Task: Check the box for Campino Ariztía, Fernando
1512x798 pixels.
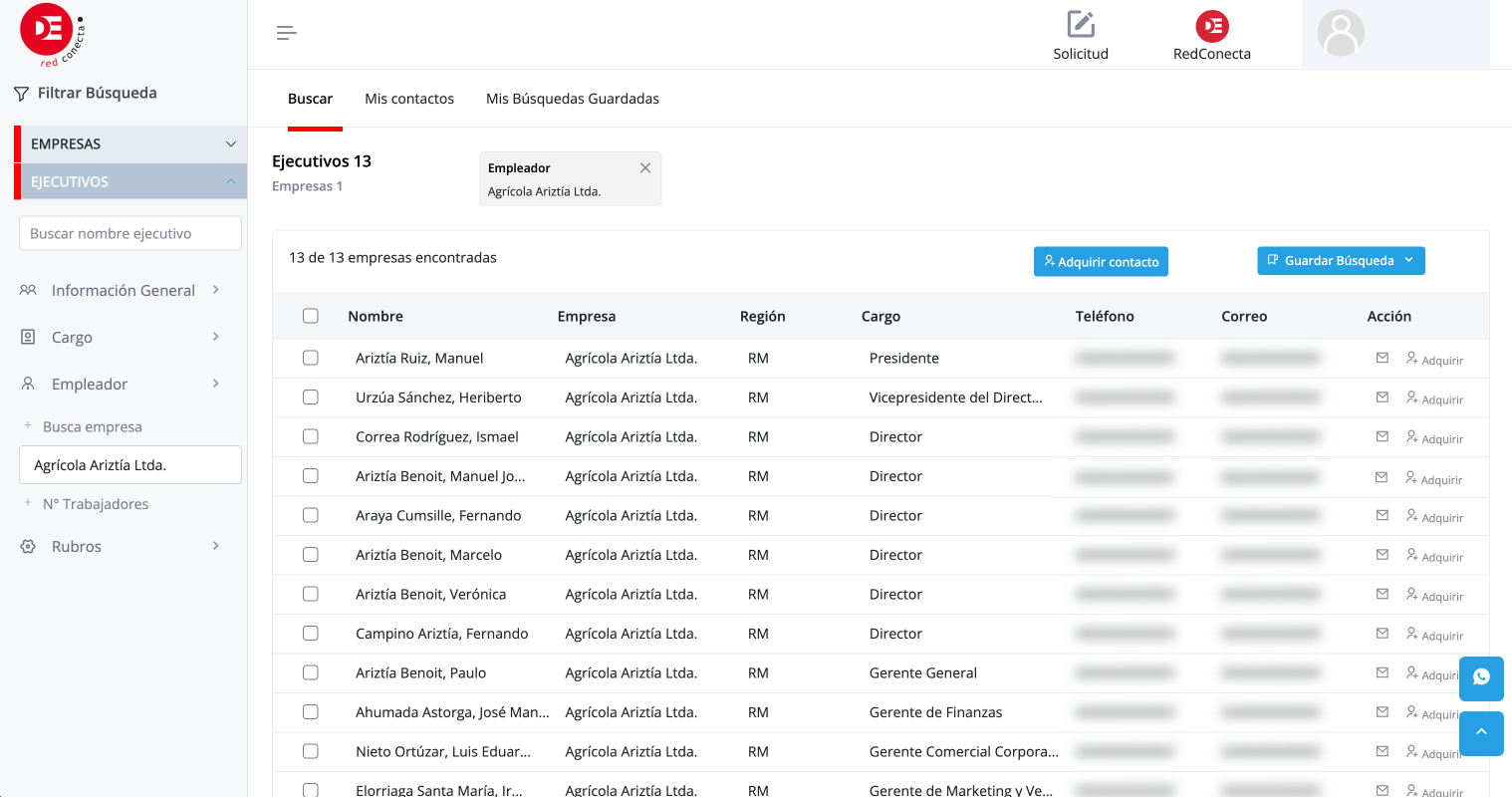Action: tap(311, 633)
